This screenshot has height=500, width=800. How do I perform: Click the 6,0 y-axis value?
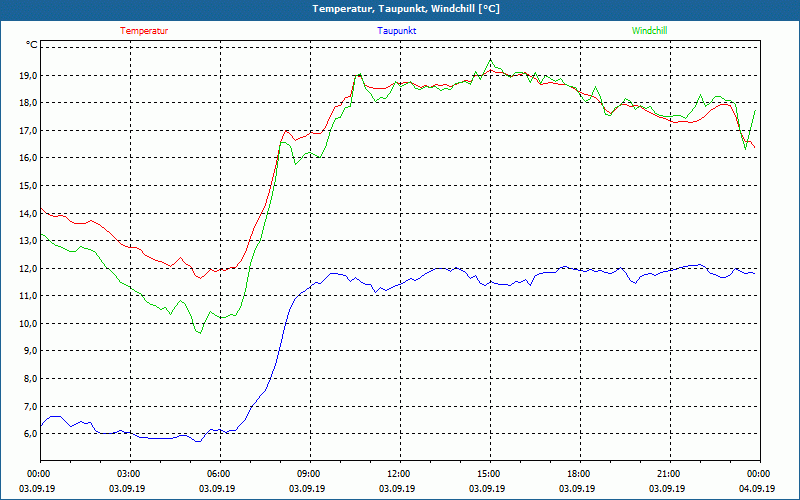point(31,434)
